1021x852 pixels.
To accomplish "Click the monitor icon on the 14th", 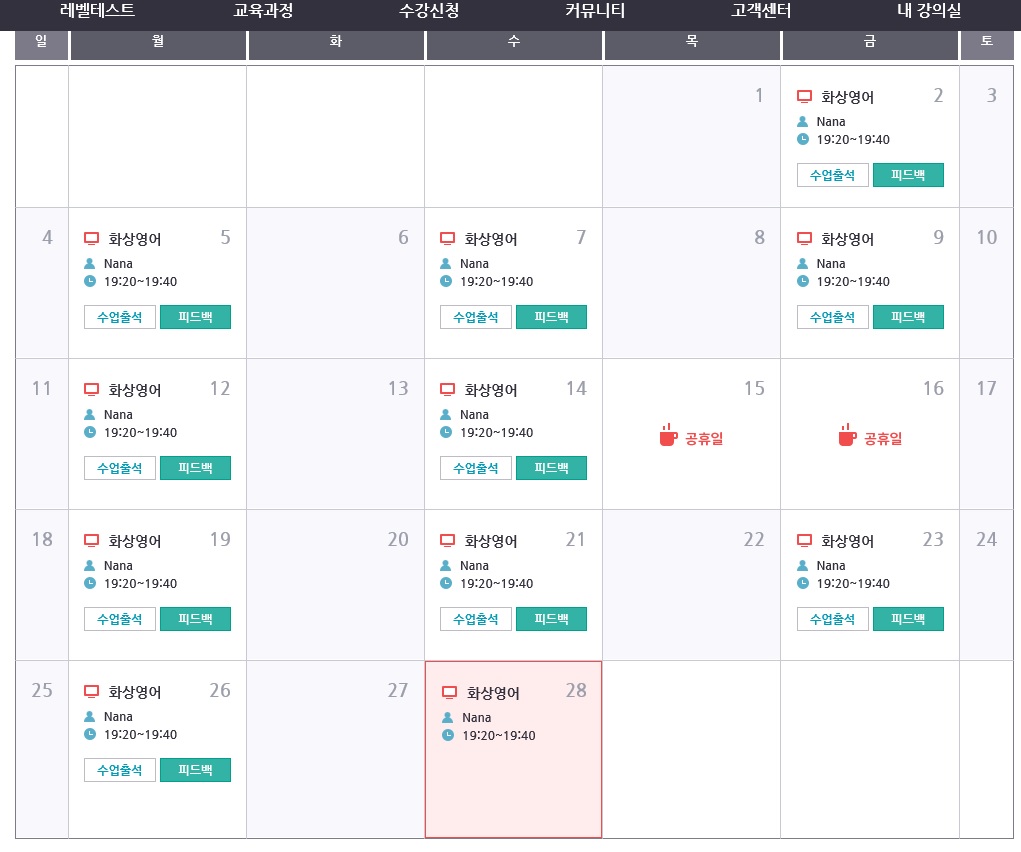I will click(x=447, y=390).
